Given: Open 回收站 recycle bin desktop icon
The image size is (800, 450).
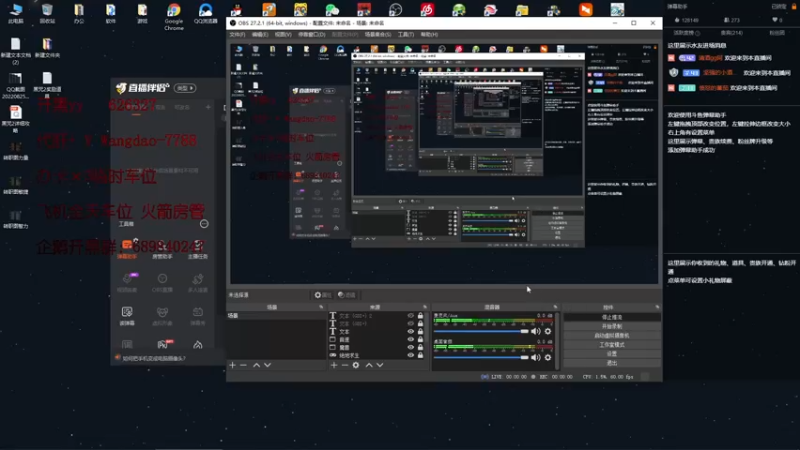Looking at the screenshot, I should [x=47, y=14].
